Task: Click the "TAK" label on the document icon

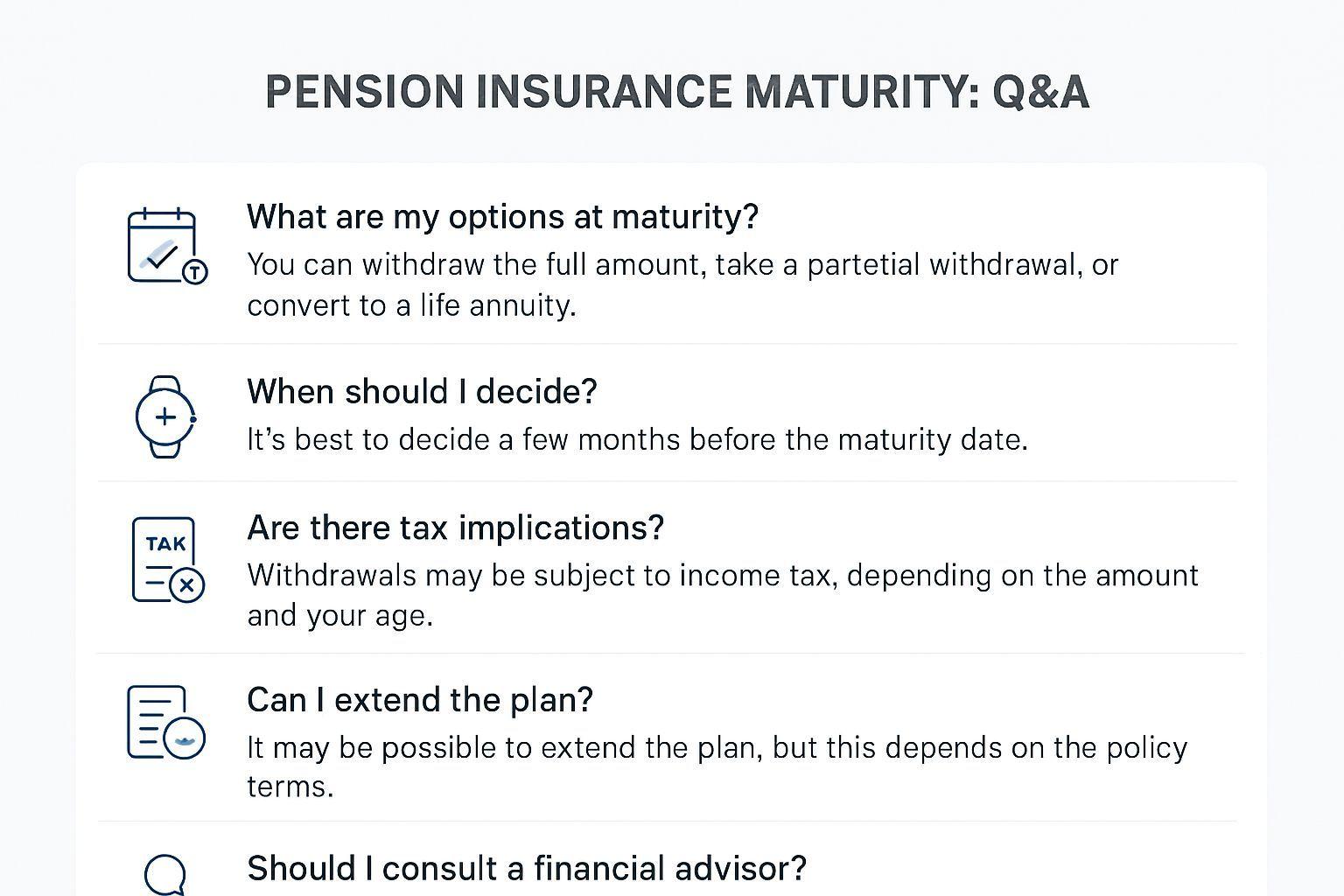Action: pyautogui.click(x=165, y=544)
